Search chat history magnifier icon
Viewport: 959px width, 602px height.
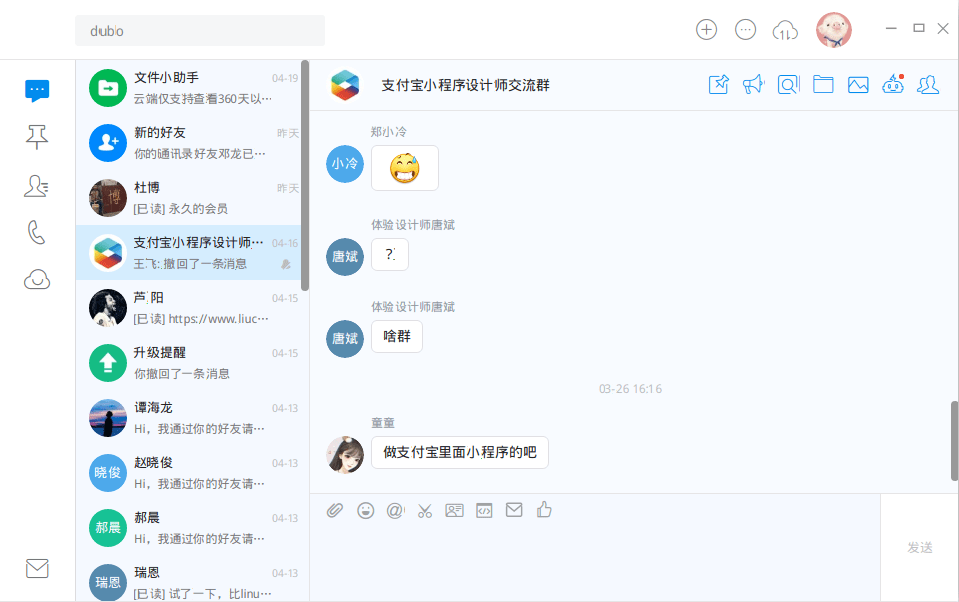[x=788, y=84]
